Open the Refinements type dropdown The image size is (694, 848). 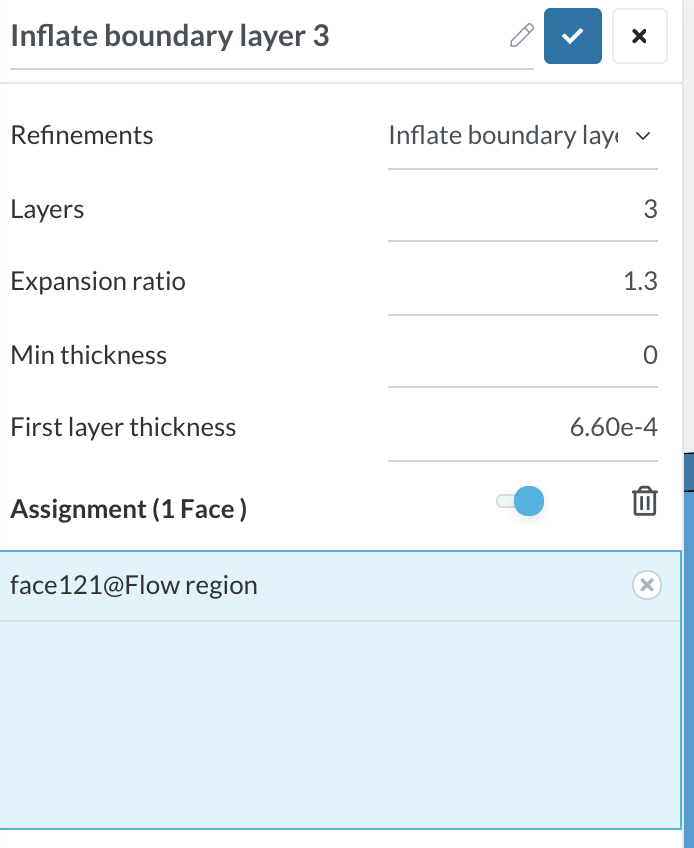pyautogui.click(x=520, y=136)
